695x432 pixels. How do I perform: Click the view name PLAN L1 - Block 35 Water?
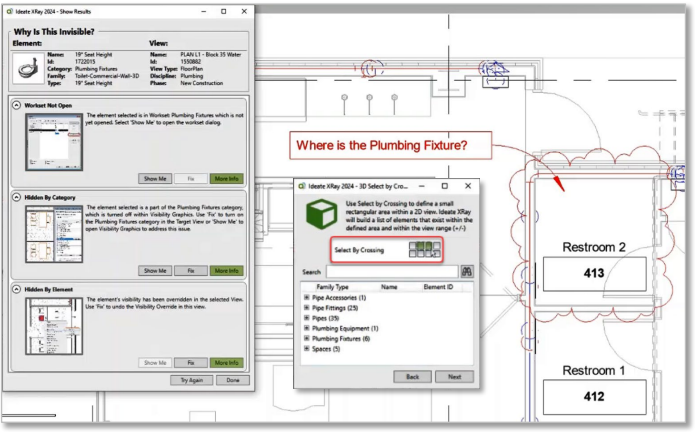coord(211,54)
